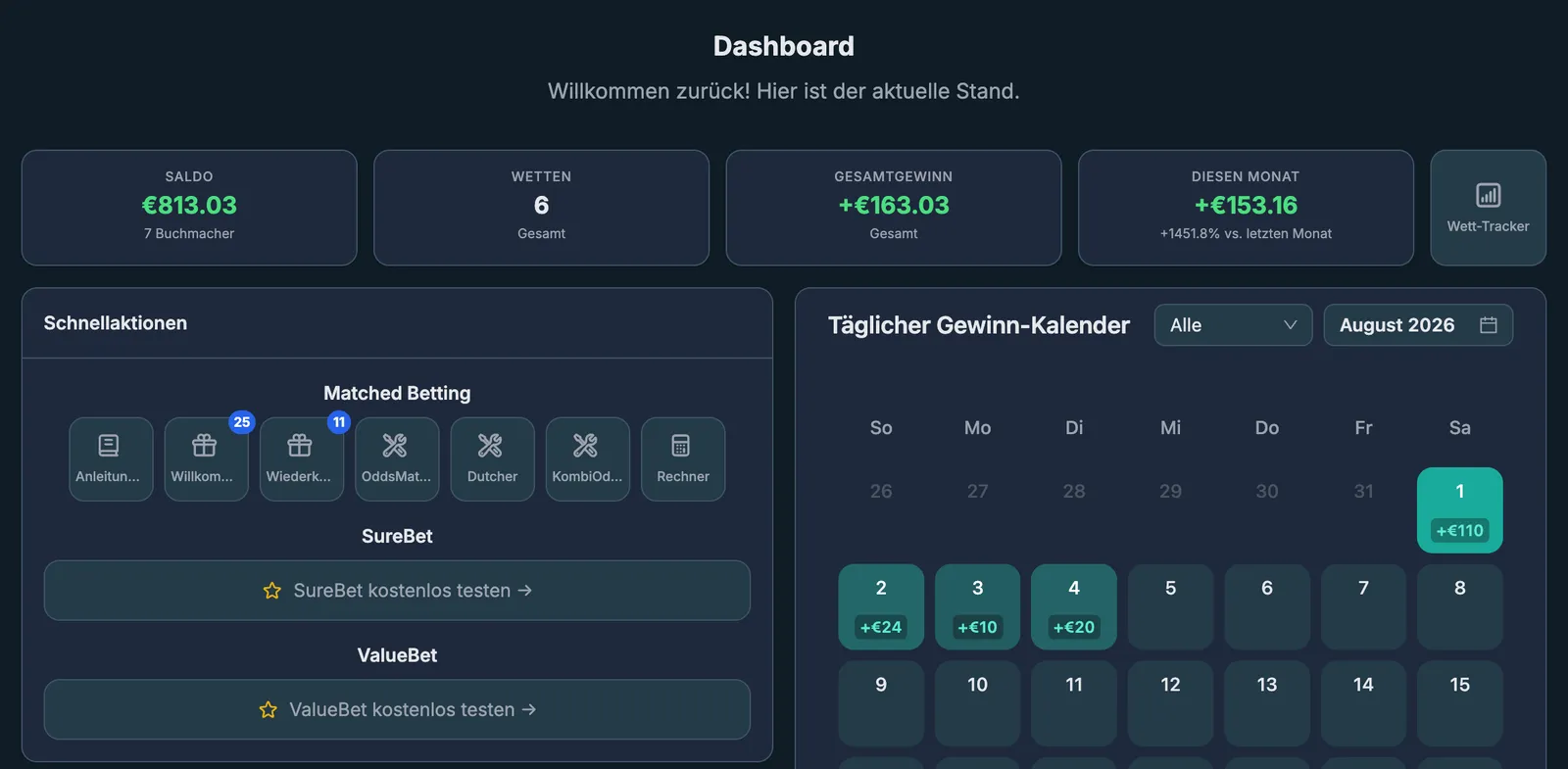The height and width of the screenshot is (769, 1568).
Task: Select calendar day 12
Action: [x=1170, y=703]
